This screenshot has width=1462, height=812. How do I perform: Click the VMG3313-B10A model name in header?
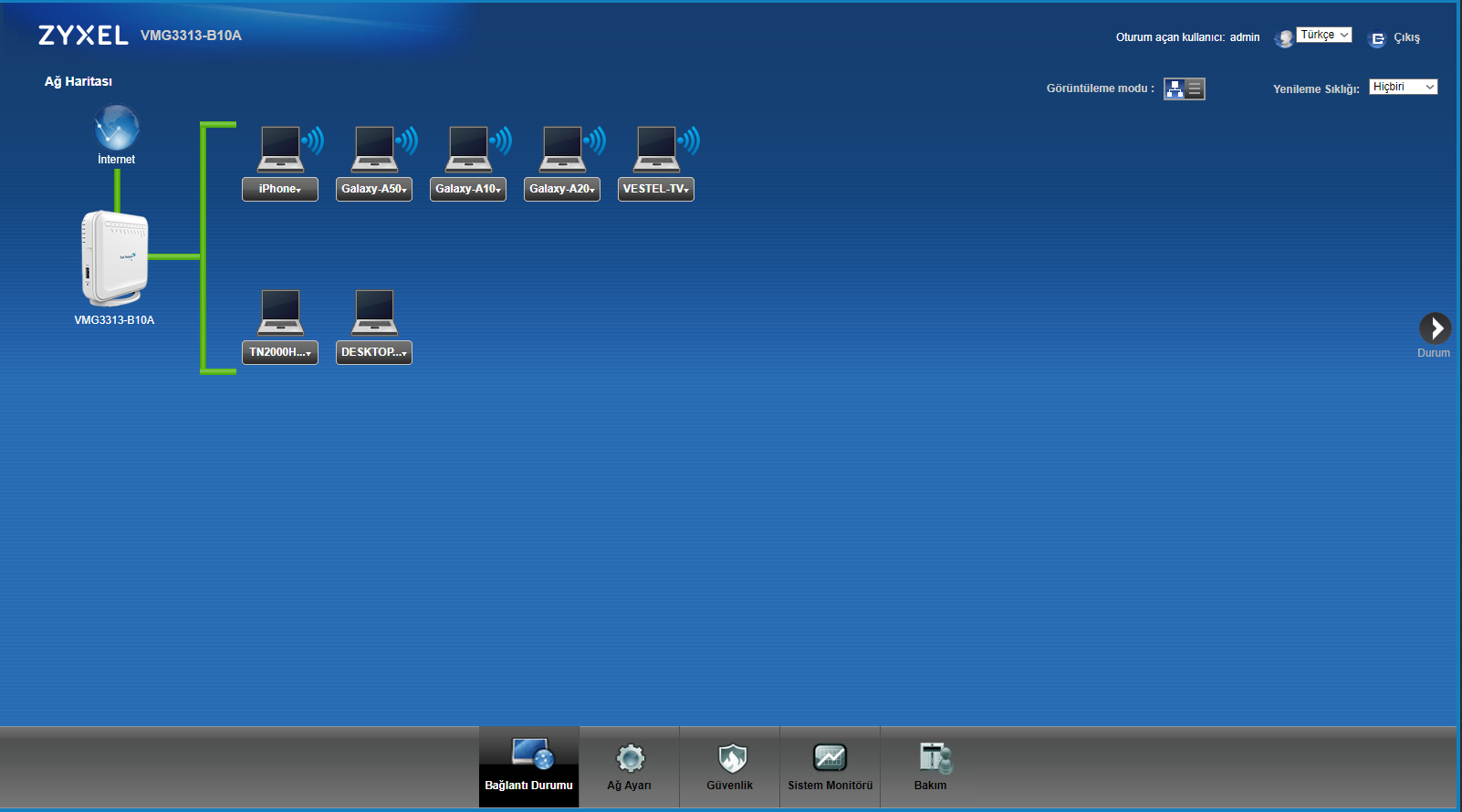(191, 36)
